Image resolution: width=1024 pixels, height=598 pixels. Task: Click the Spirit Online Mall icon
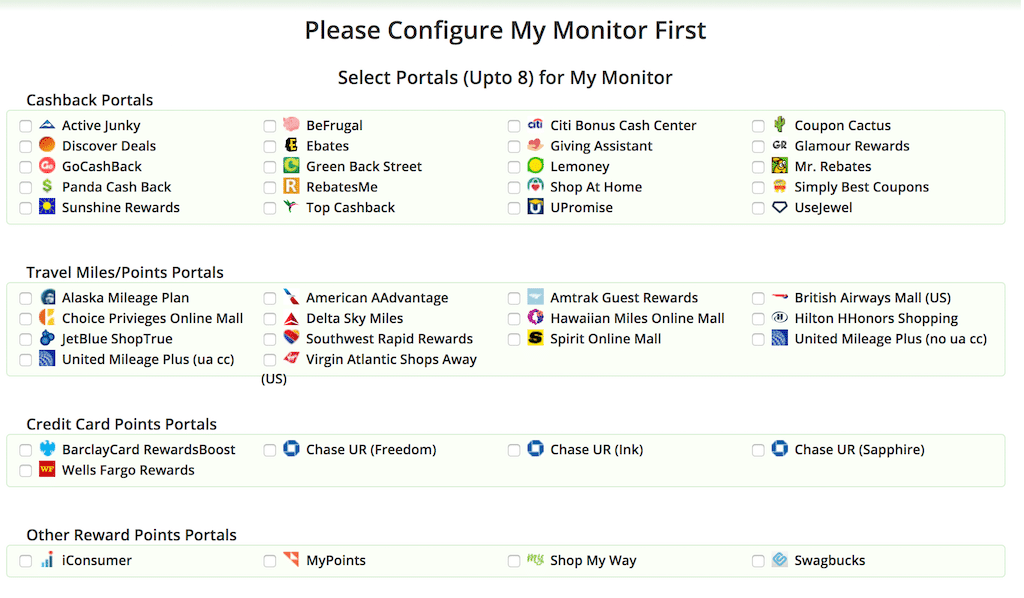point(535,339)
